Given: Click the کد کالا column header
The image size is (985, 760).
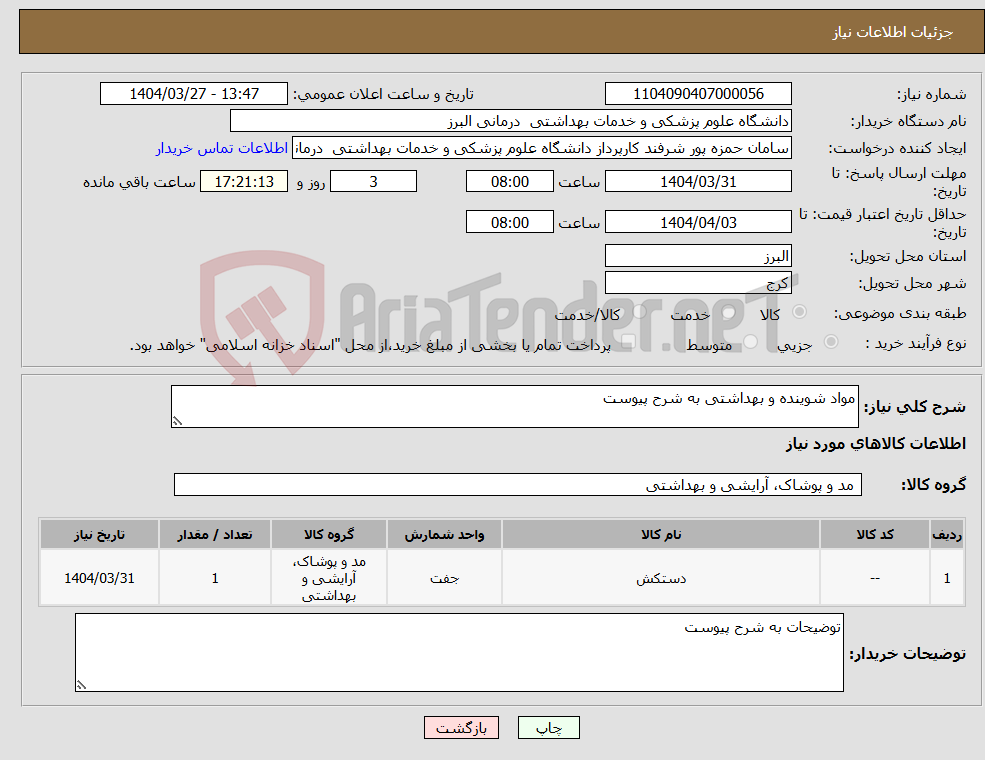Looking at the screenshot, I should [874, 535].
